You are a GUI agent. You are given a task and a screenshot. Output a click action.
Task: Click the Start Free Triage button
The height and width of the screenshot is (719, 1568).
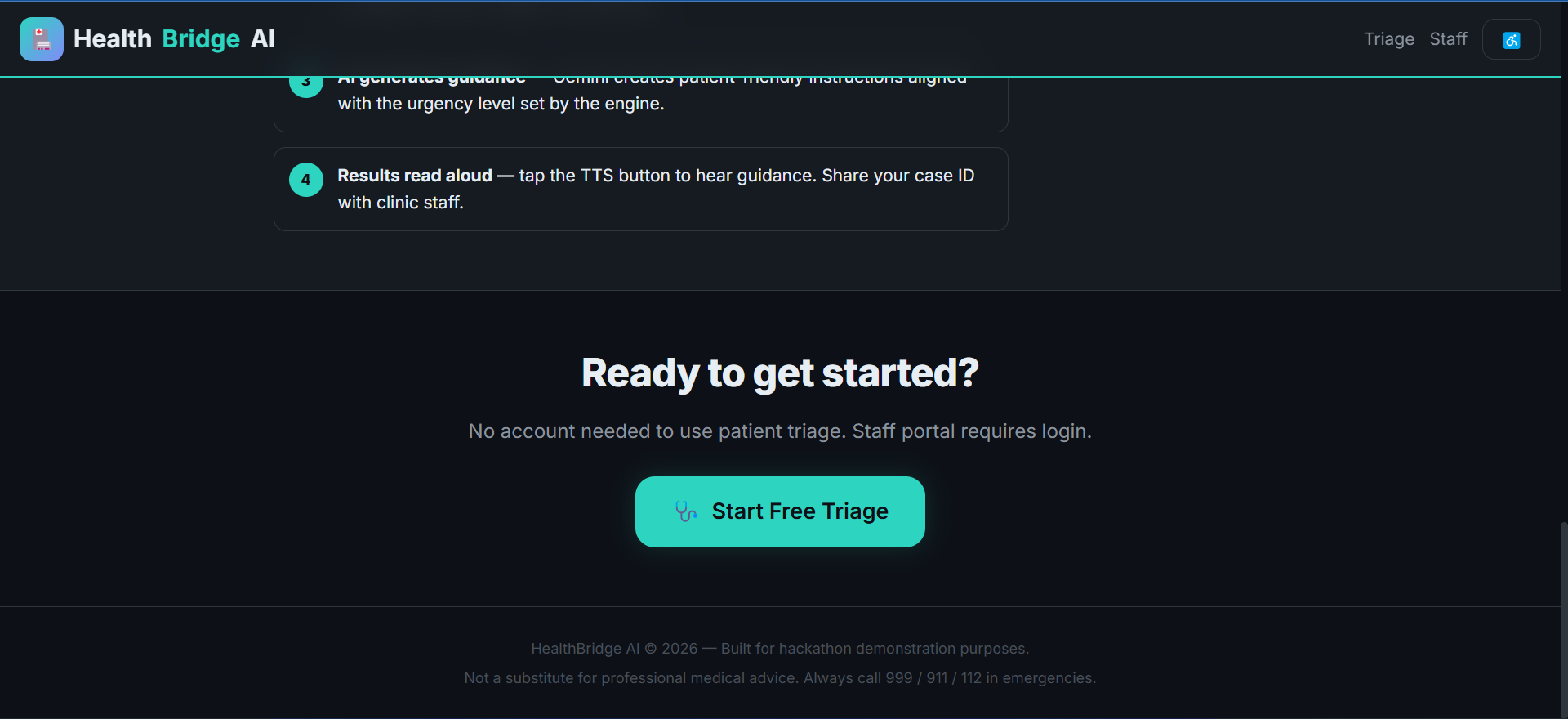[780, 511]
